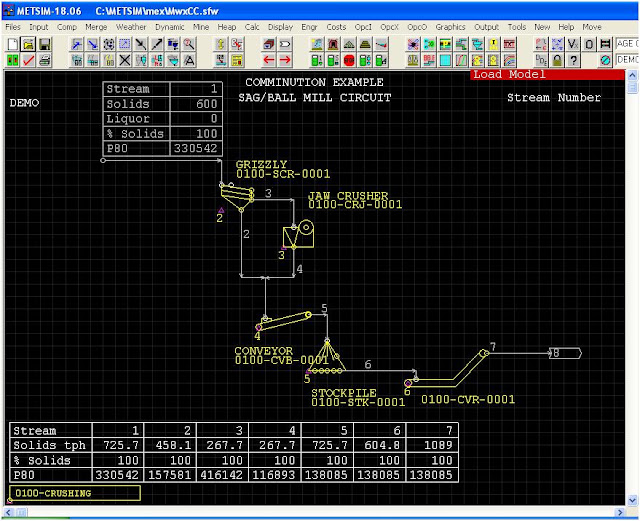Save the model with the floppy disk icon
The height and width of the screenshot is (521, 640).
pos(44,44)
